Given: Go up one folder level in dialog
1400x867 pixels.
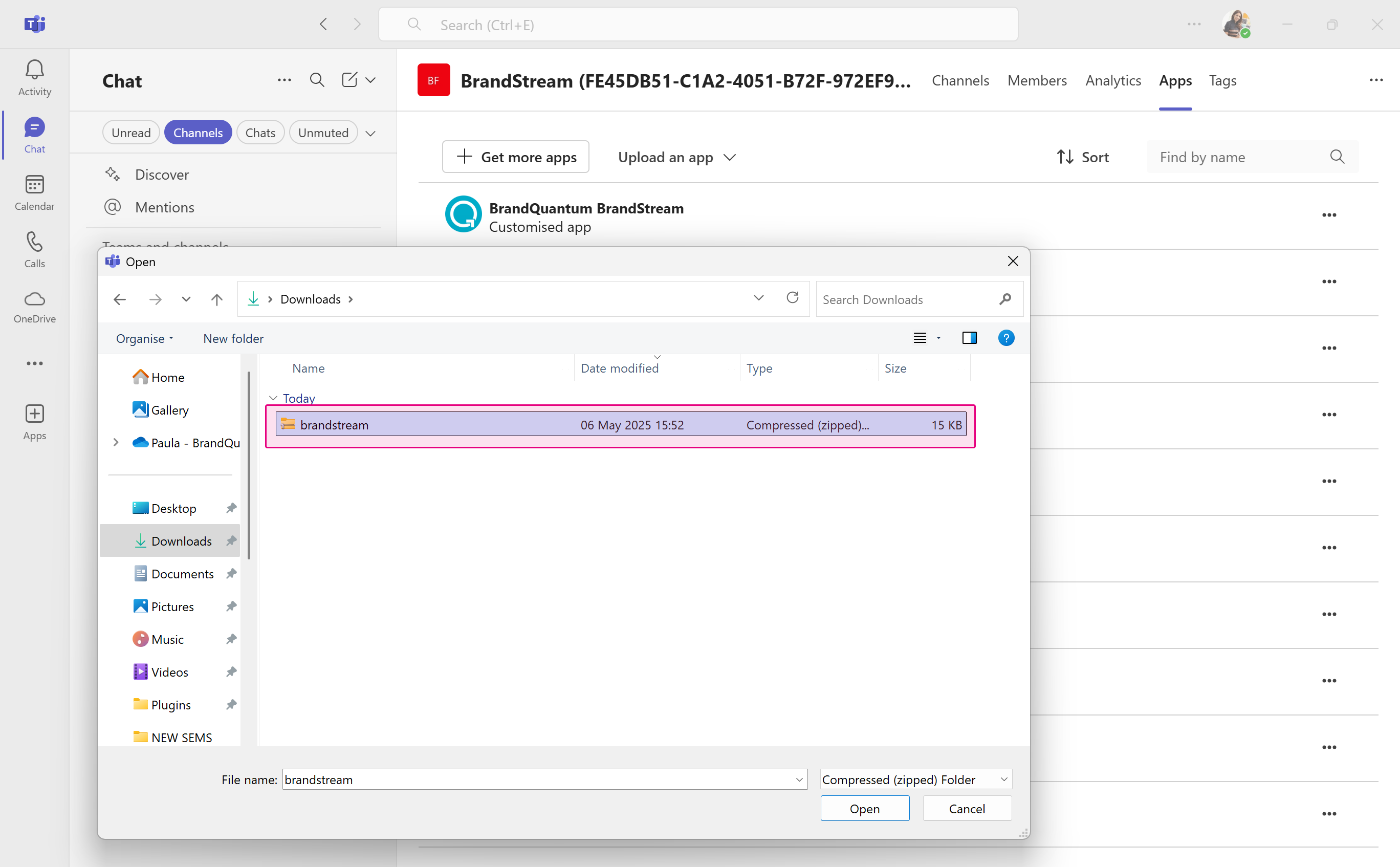Looking at the screenshot, I should click(216, 299).
